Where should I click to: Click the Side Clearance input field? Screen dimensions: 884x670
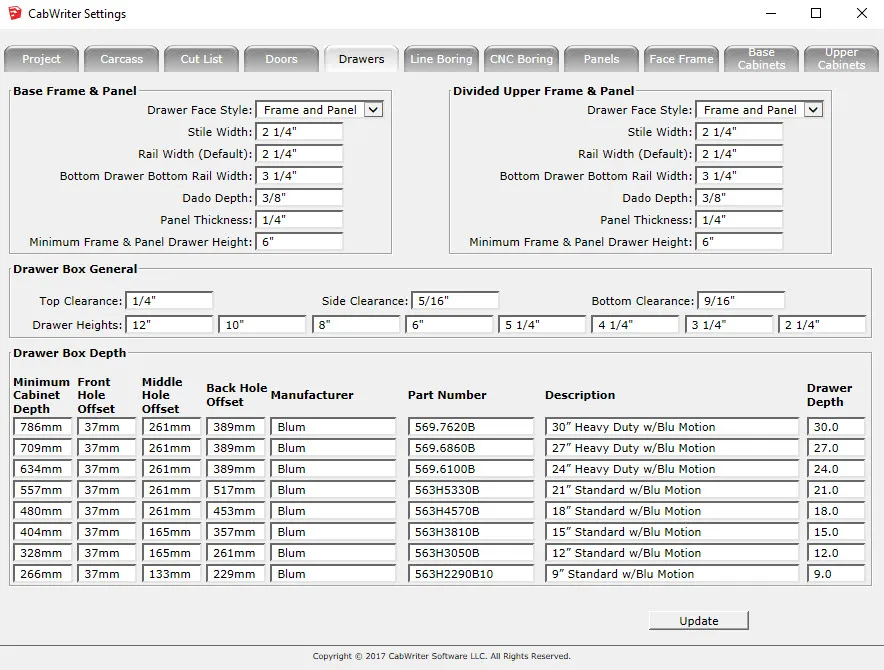tap(455, 299)
